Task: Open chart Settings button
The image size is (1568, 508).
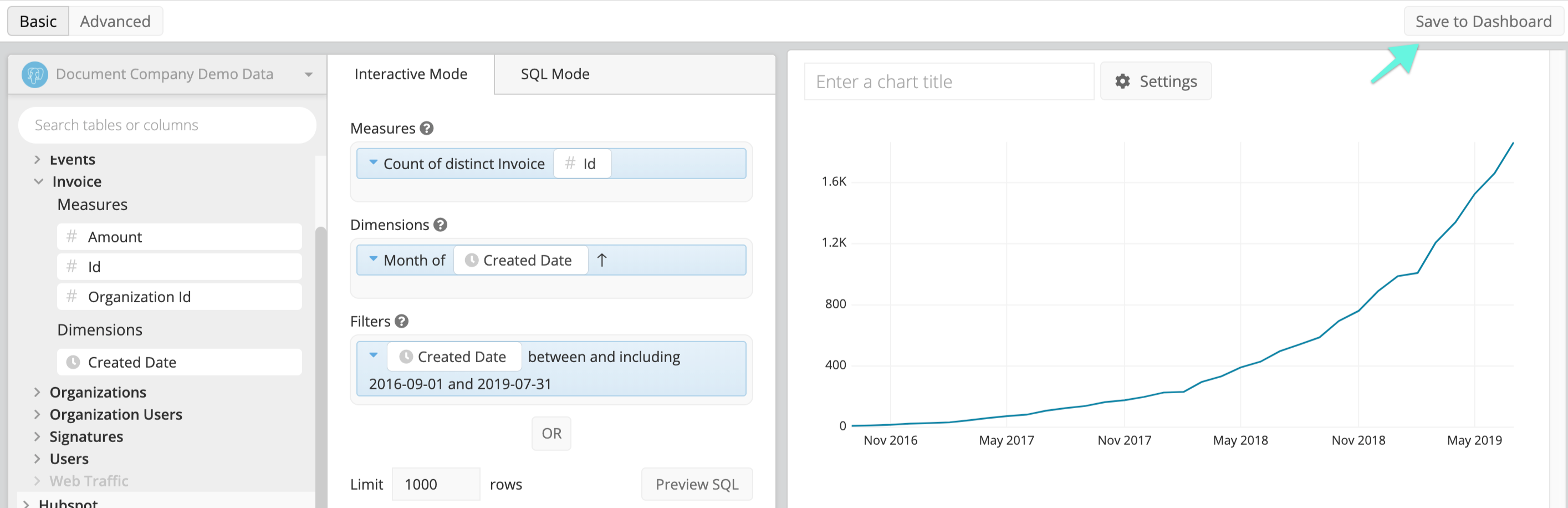Action: (1155, 81)
